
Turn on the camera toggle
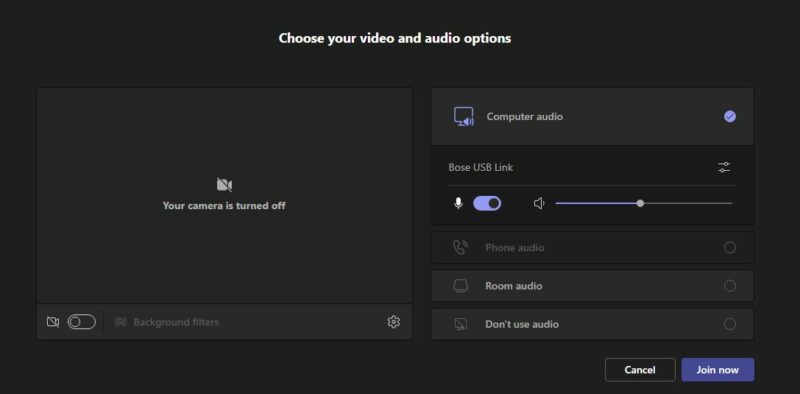[82, 322]
